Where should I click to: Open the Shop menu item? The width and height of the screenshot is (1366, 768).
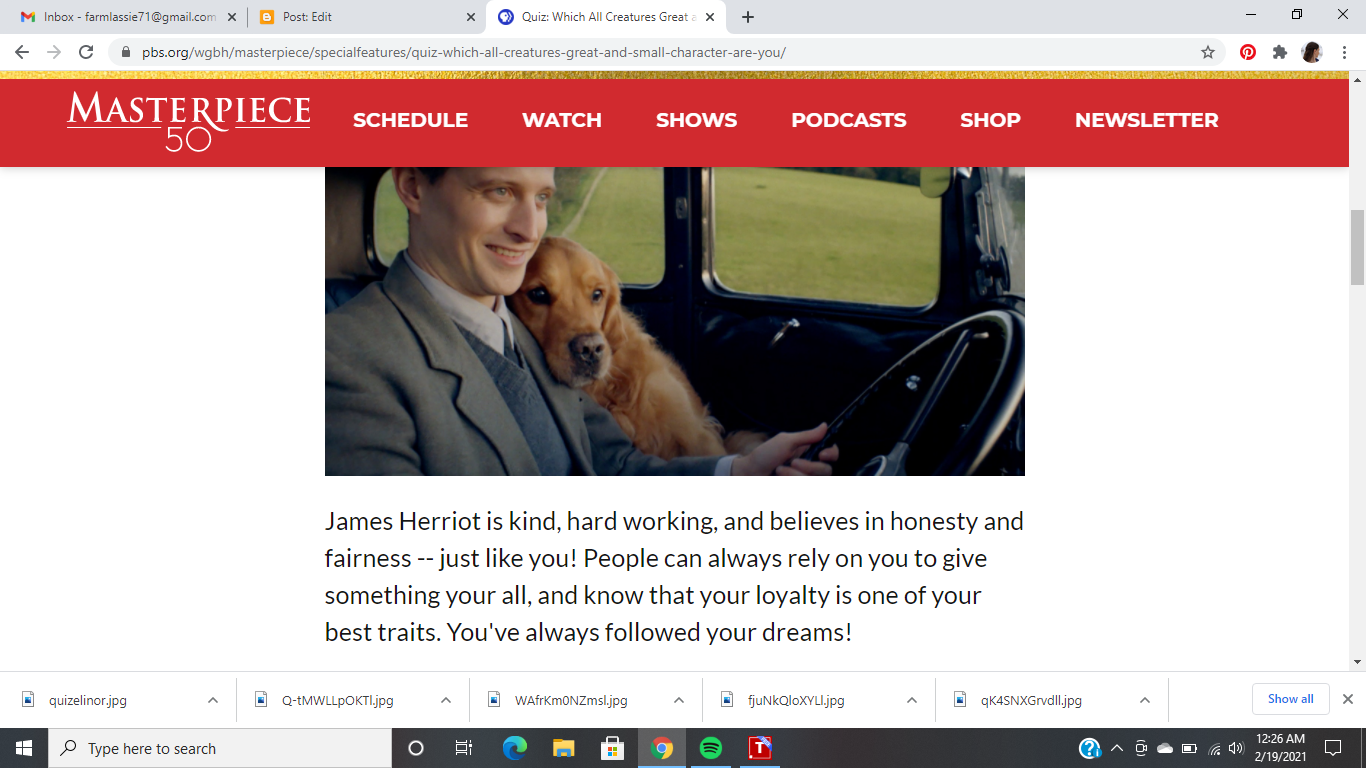tap(990, 120)
